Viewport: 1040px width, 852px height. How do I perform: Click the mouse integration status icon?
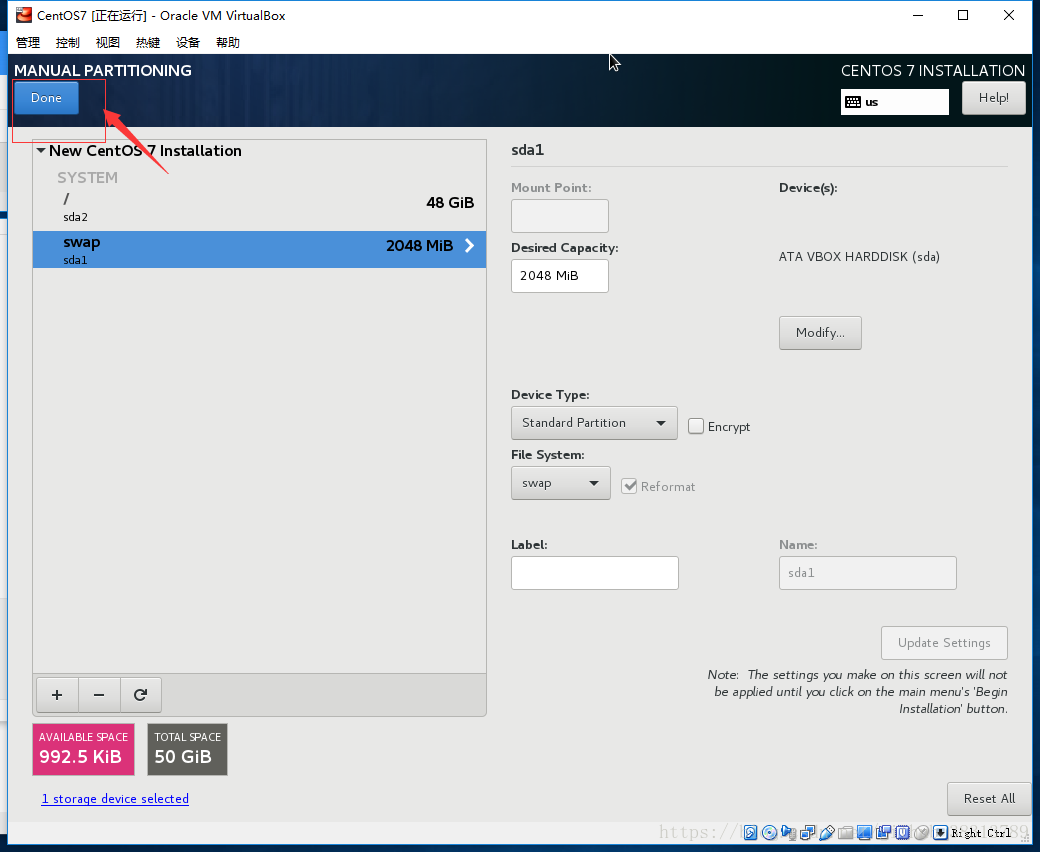point(921,833)
